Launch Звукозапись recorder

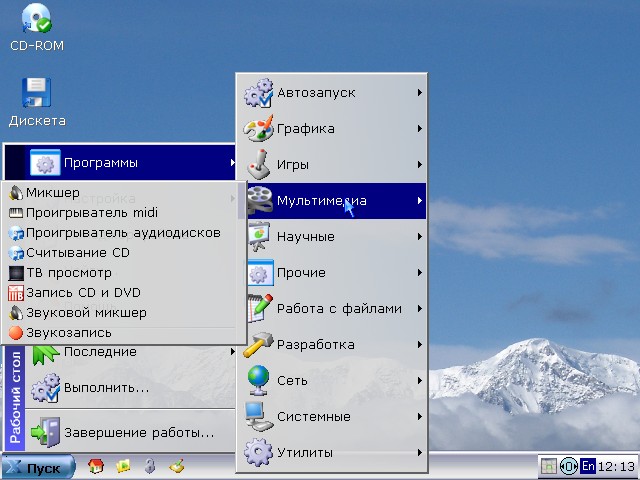coord(122,333)
